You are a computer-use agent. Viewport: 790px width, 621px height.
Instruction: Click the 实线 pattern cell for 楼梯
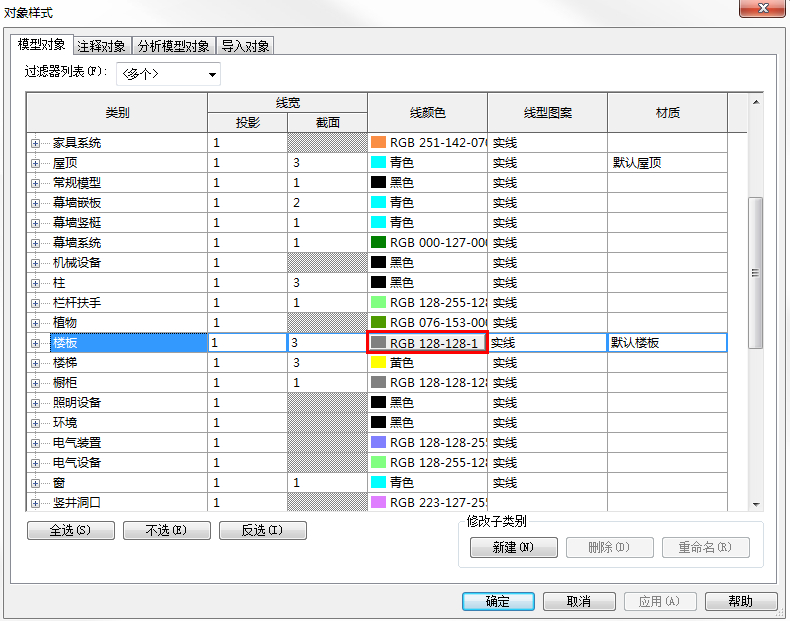(x=548, y=363)
